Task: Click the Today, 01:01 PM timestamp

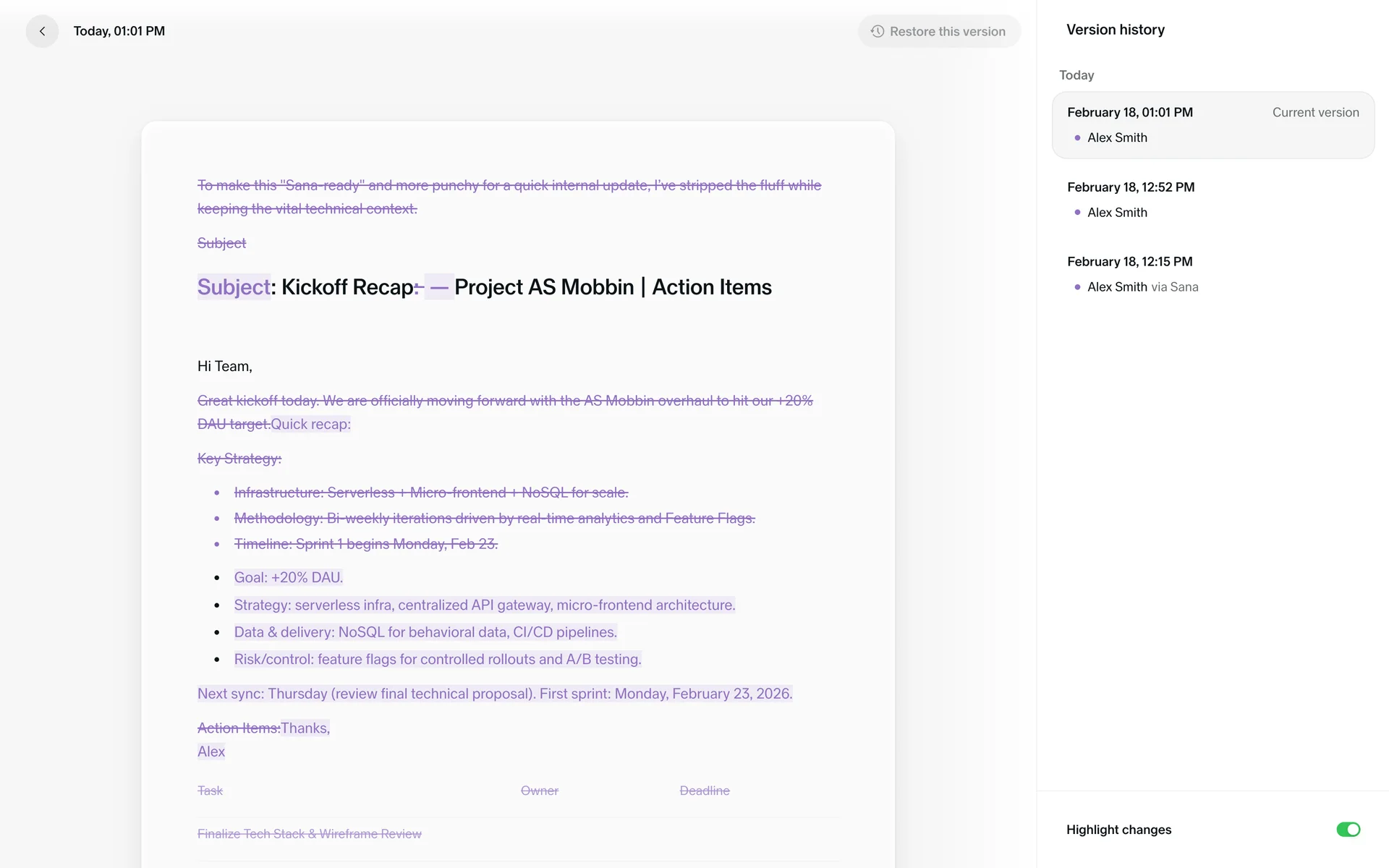Action: coord(119,31)
